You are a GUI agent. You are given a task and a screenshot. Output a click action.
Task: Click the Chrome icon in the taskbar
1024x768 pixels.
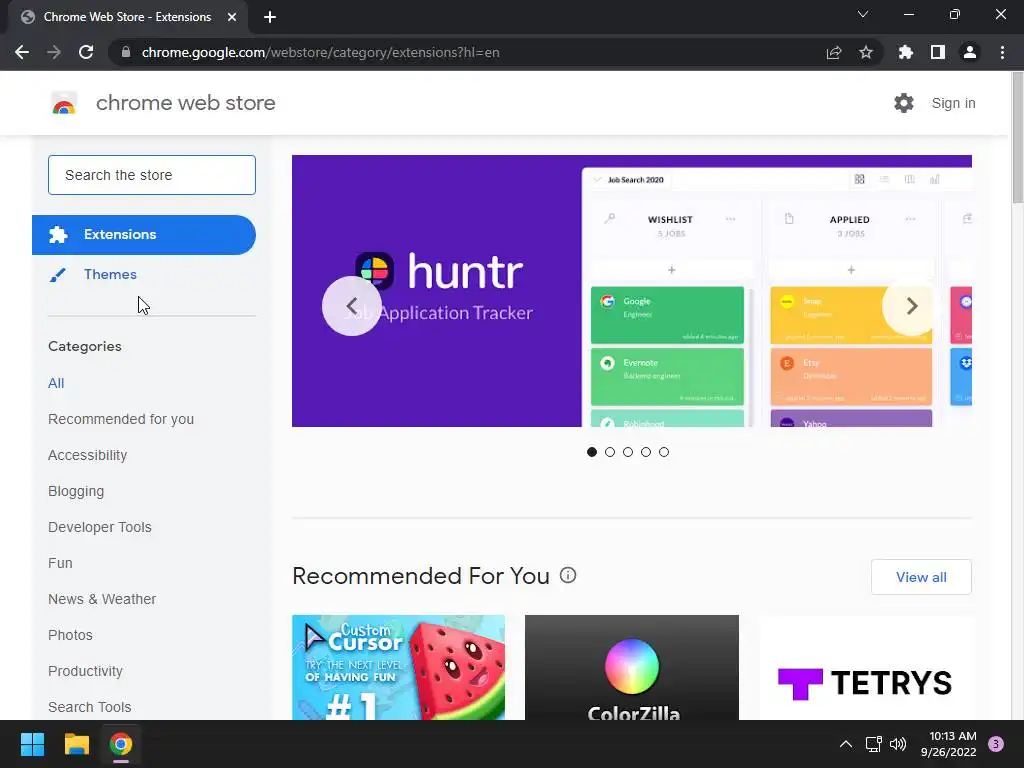coord(121,744)
